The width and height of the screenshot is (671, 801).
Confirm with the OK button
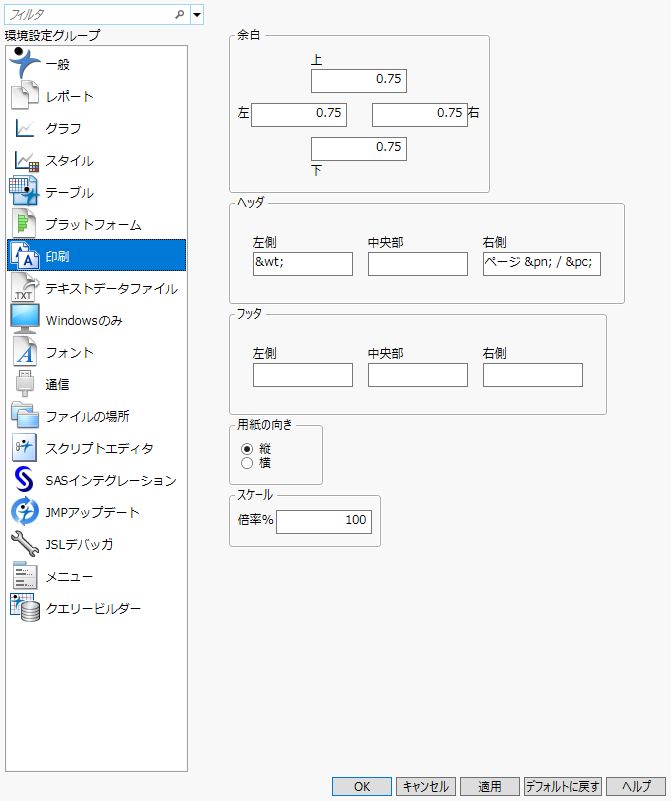362,787
